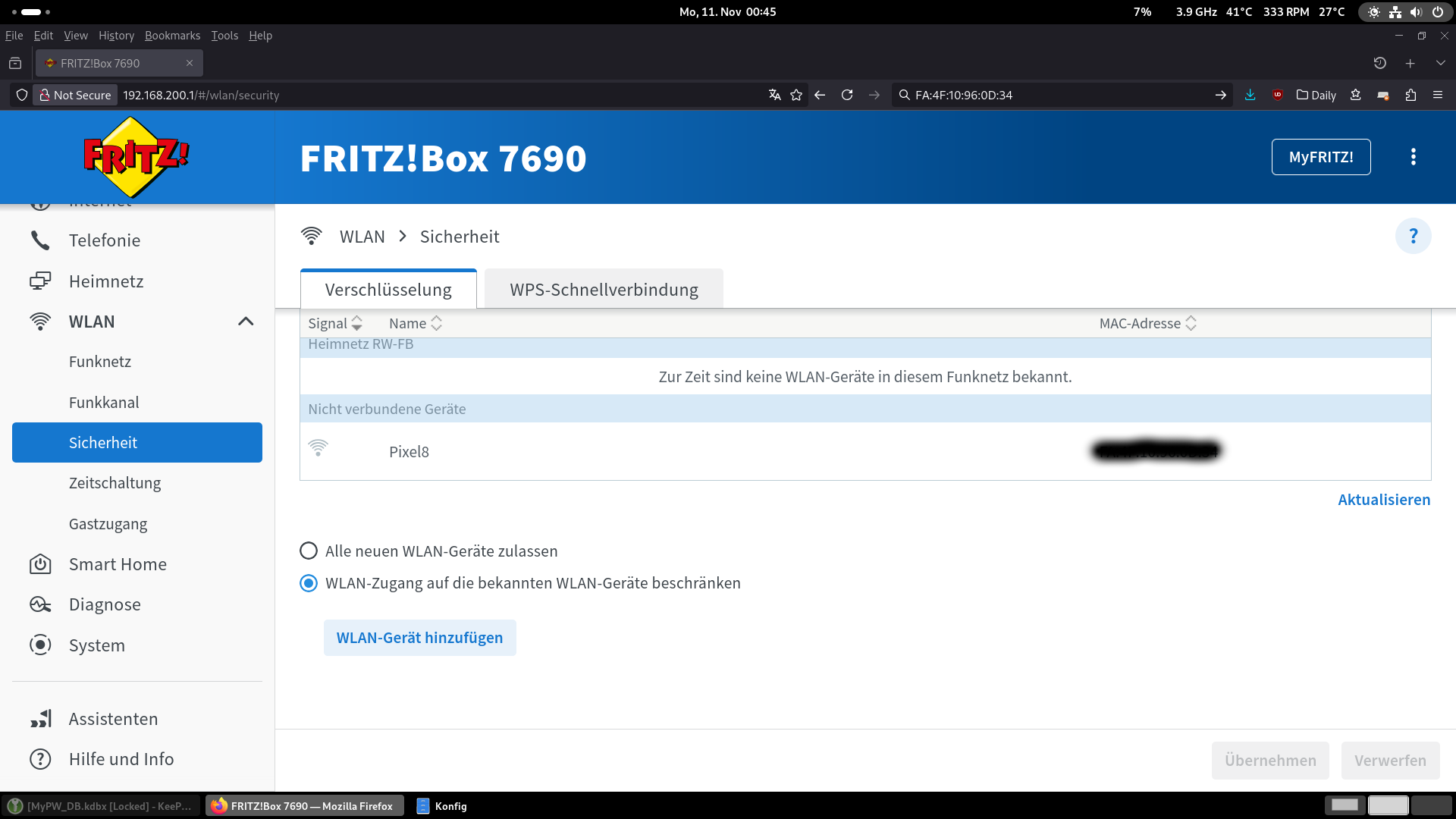This screenshot has width=1456, height=819.
Task: Click WLAN-Gerät hinzufügen button
Action: [x=420, y=638]
